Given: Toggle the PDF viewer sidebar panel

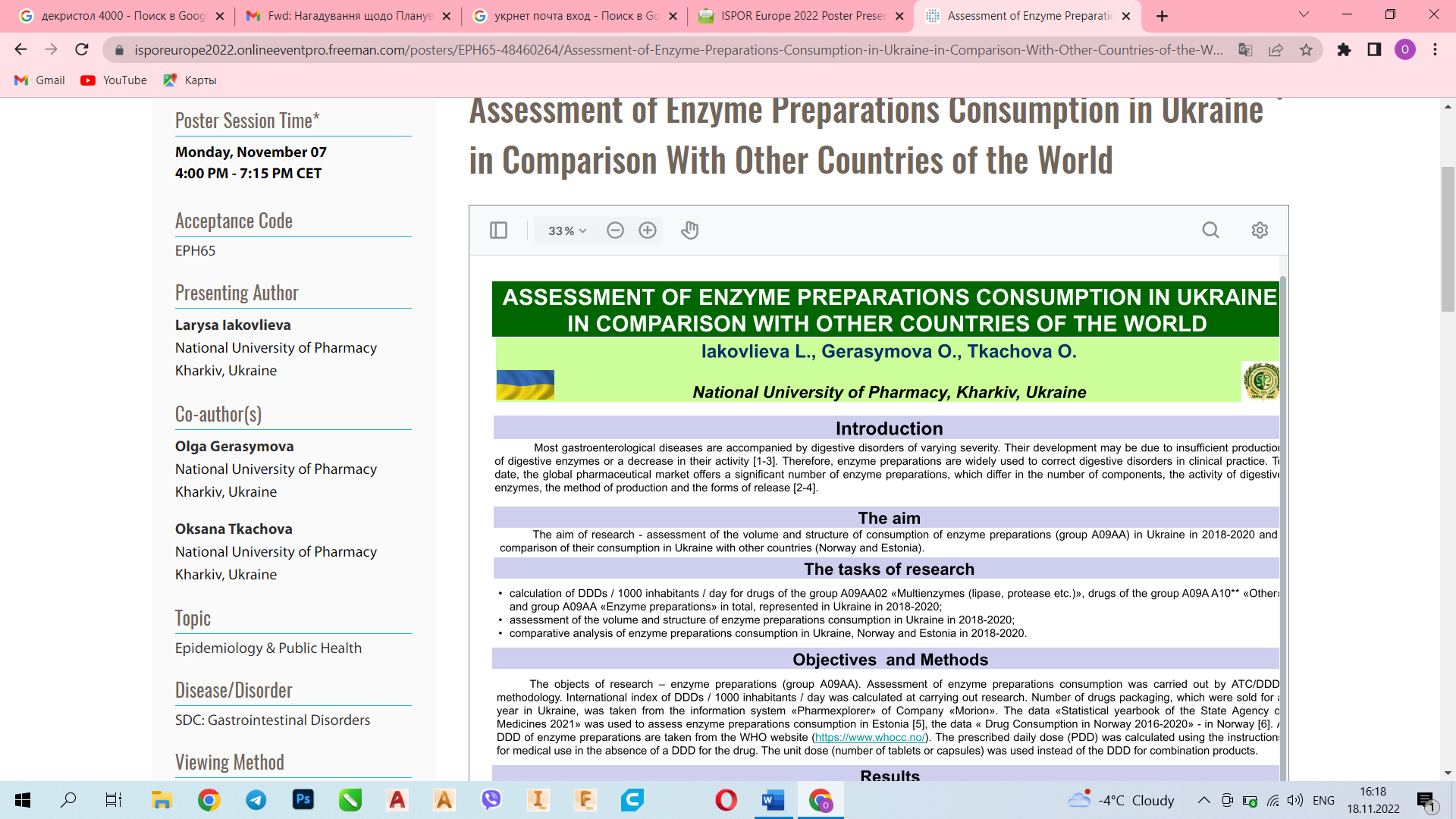Looking at the screenshot, I should coord(498,231).
